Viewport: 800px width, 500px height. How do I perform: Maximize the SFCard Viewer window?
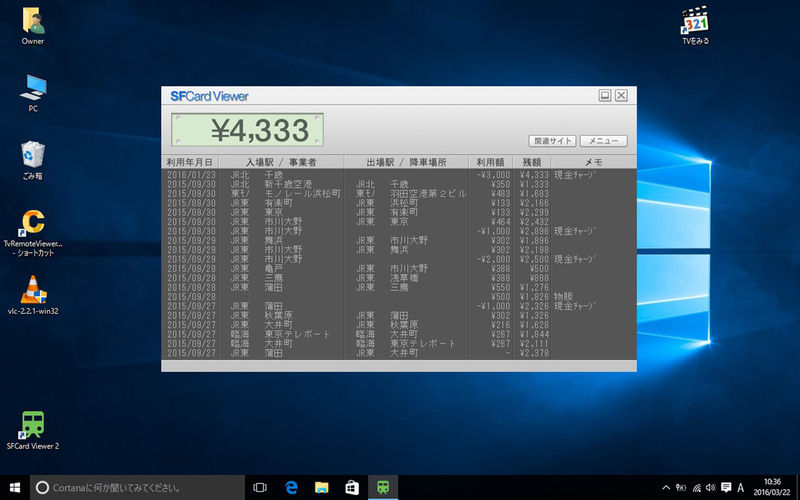[x=605, y=96]
